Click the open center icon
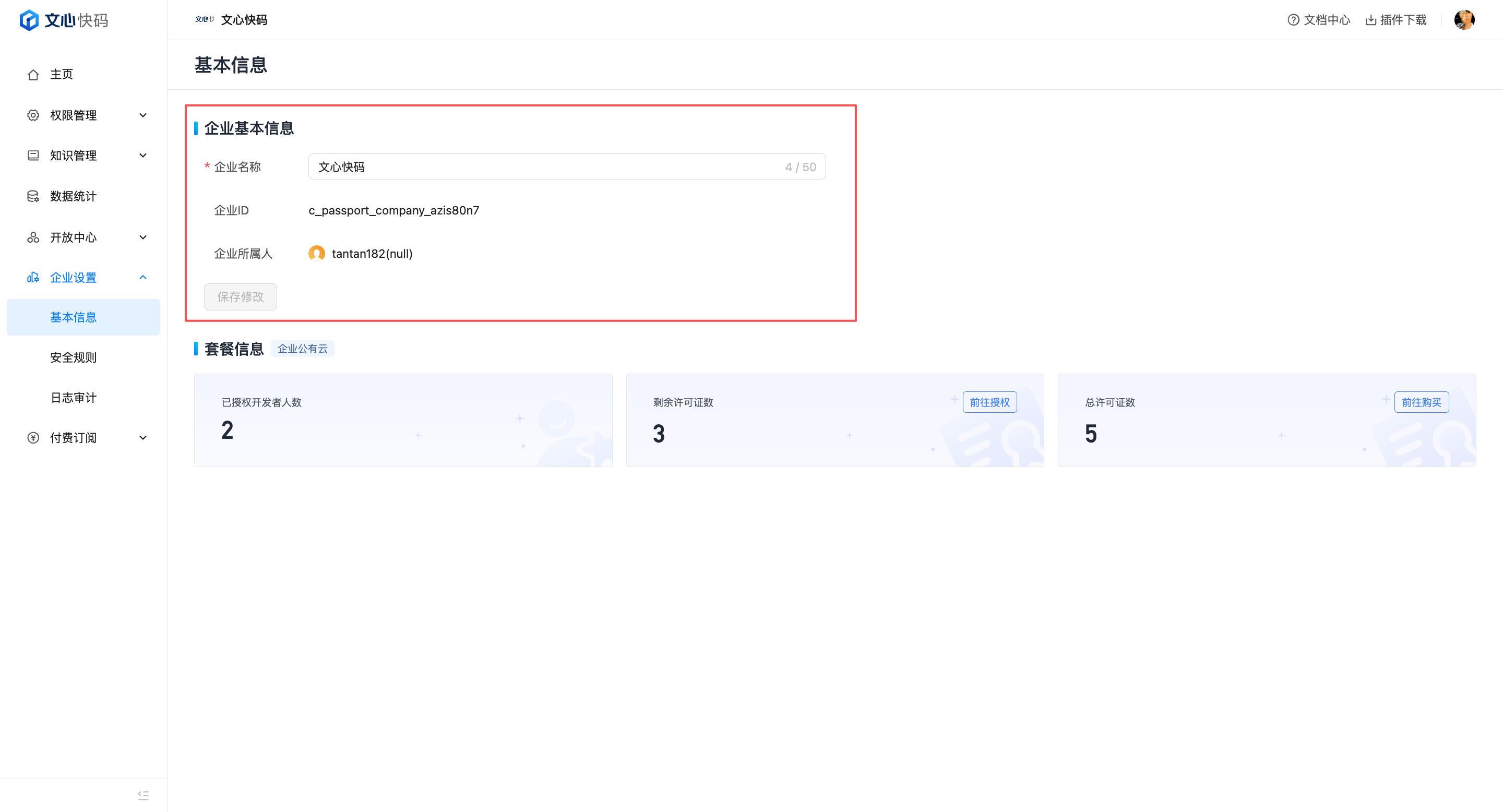1503x812 pixels. click(33, 237)
